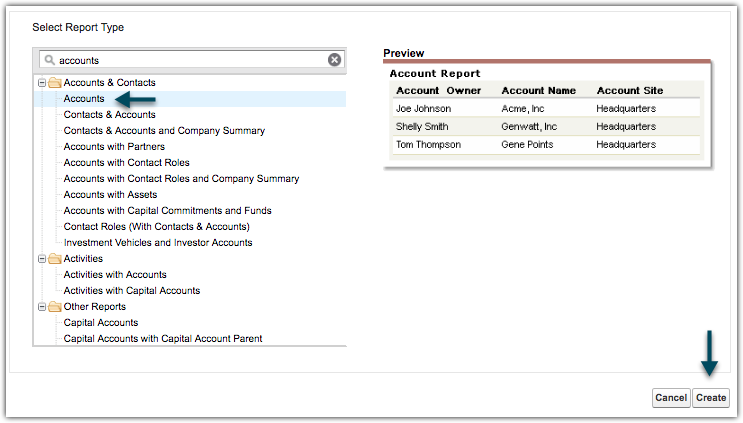Select Contacts & Accounts report type
The width and height of the screenshot is (743, 423).
(109, 115)
